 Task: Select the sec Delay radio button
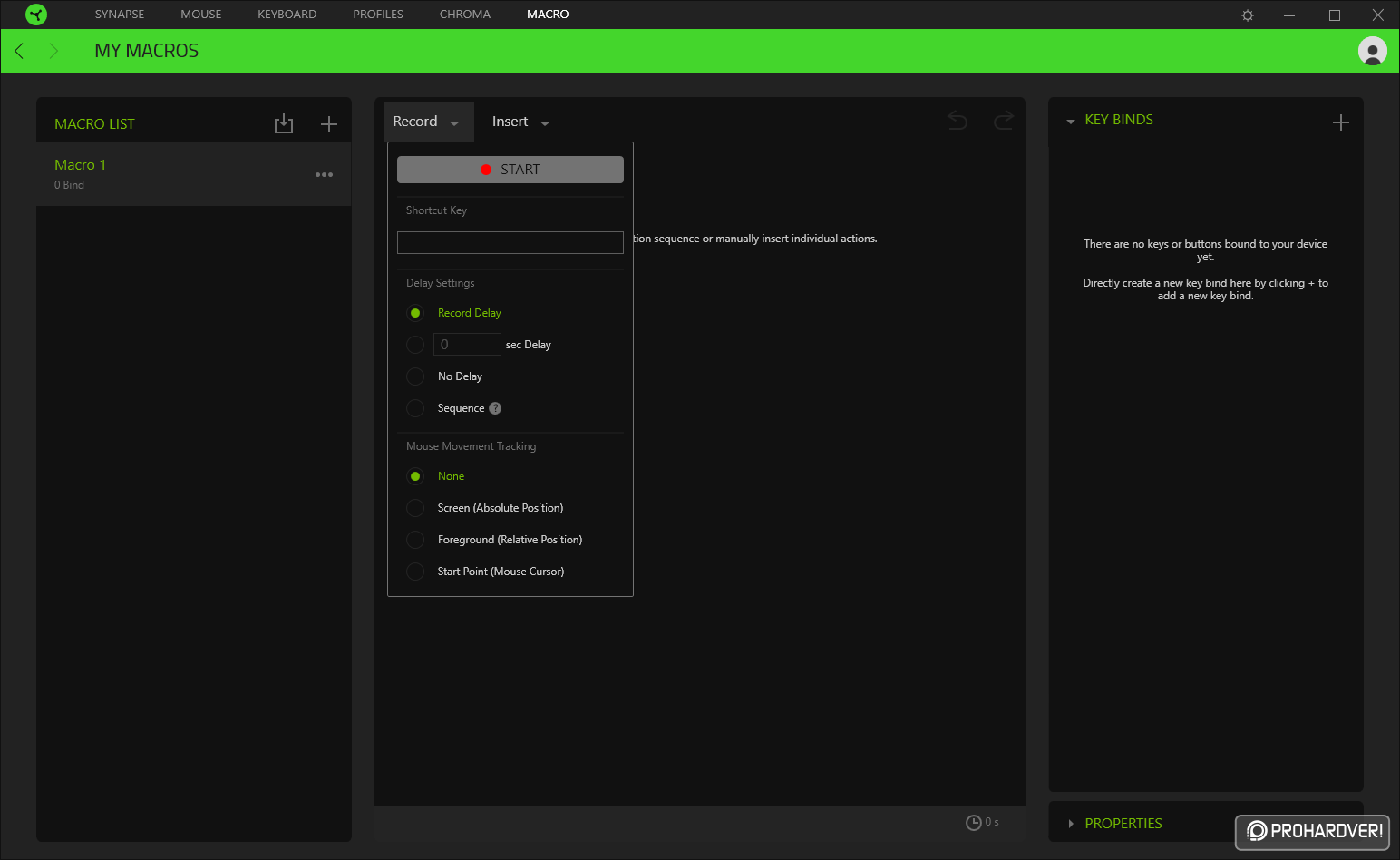coord(415,345)
